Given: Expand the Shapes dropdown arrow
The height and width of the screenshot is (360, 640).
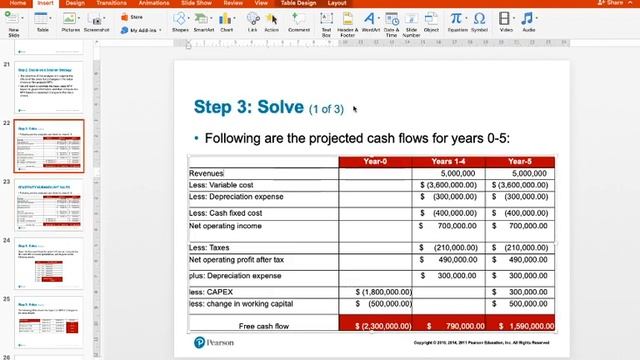Looking at the screenshot, I should click(189, 18).
